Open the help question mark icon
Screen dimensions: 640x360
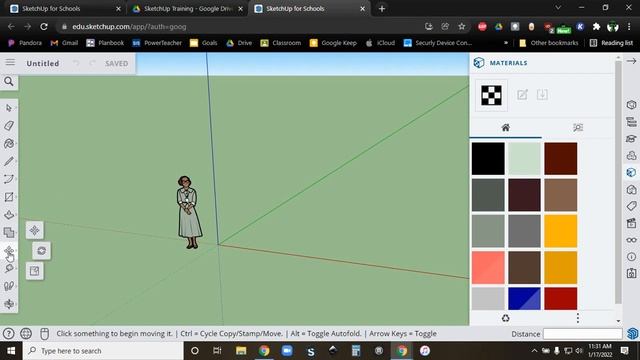coord(8,333)
